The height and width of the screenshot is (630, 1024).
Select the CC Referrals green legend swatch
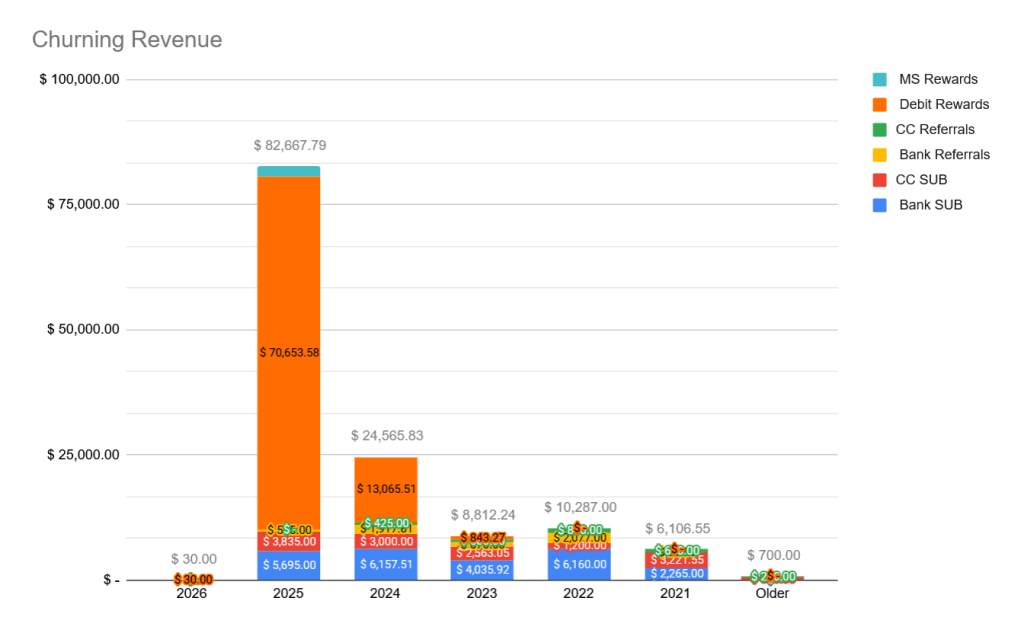pyautogui.click(x=880, y=129)
